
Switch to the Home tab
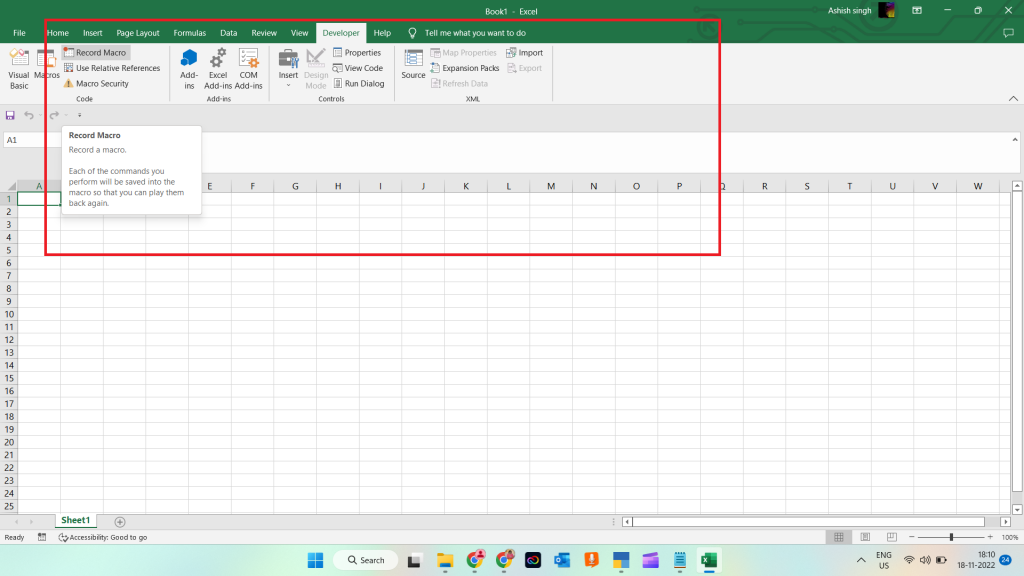(57, 33)
